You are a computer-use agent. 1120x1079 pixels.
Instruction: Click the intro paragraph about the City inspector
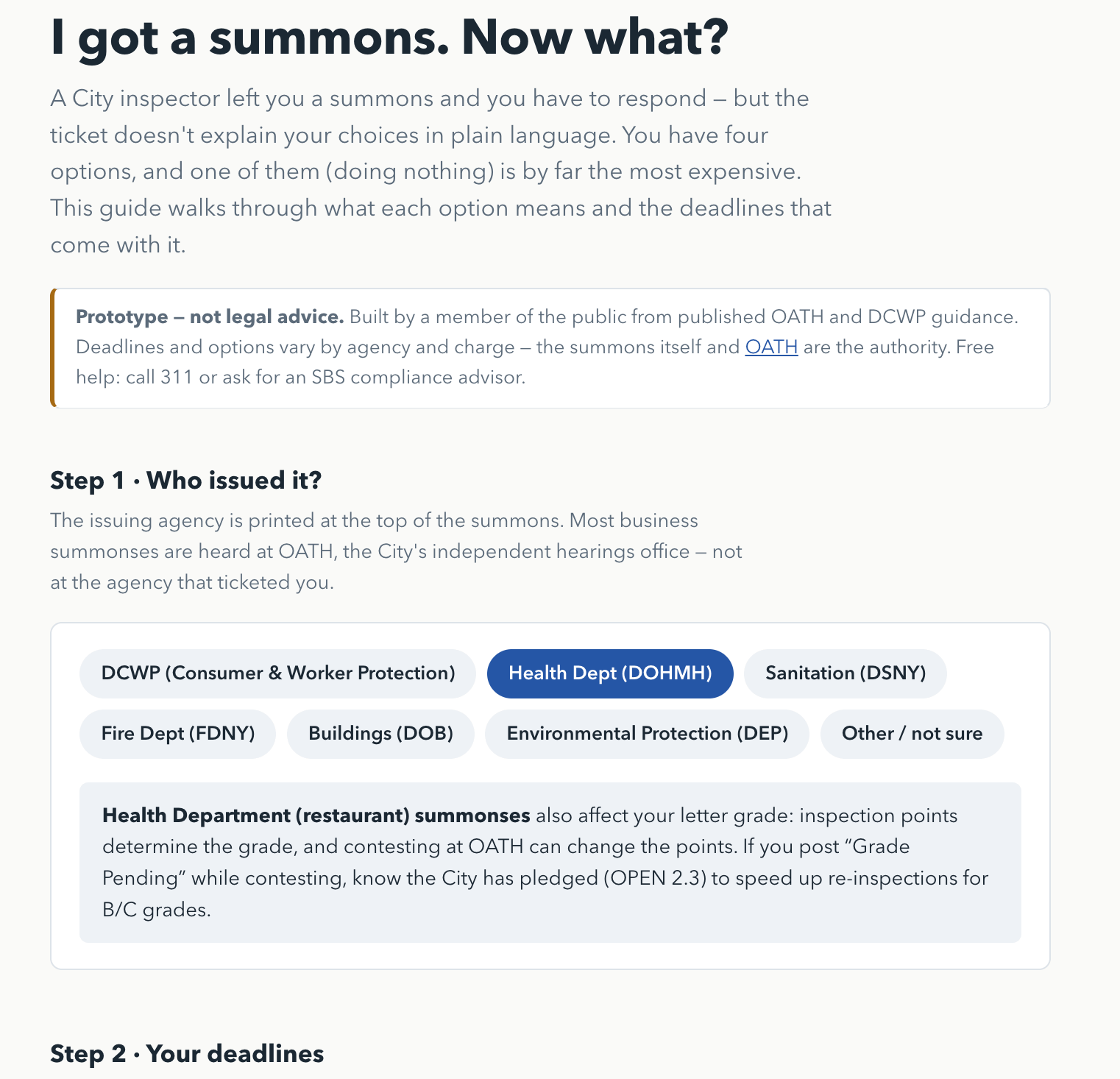[441, 171]
